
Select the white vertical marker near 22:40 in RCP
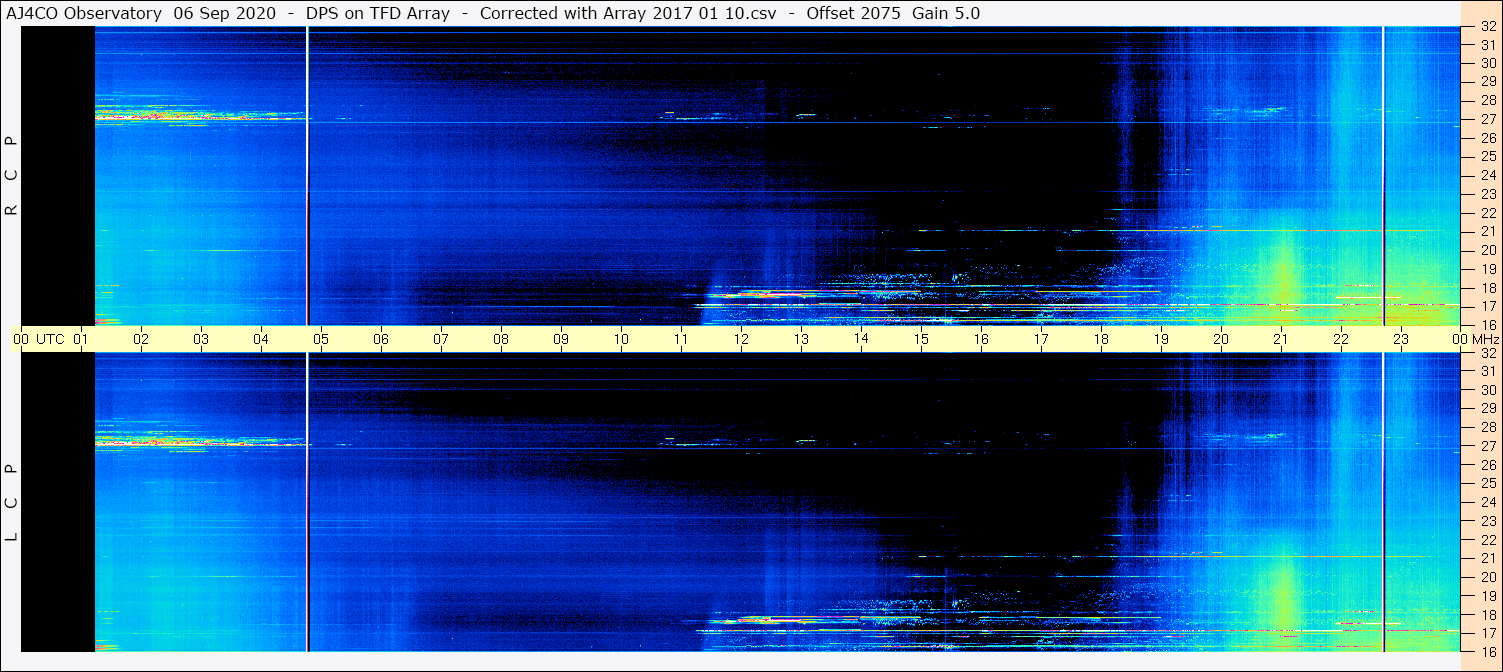pyautogui.click(x=1383, y=176)
